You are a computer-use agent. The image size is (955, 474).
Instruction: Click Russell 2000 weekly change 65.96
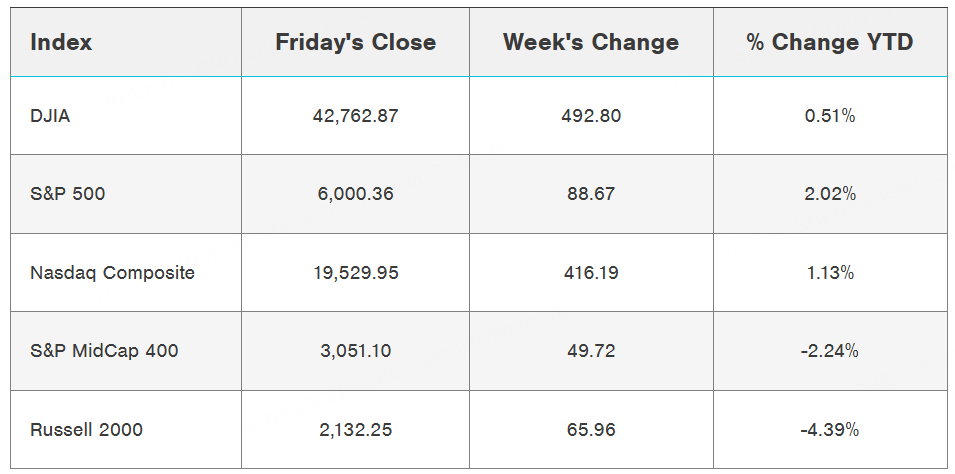click(591, 430)
